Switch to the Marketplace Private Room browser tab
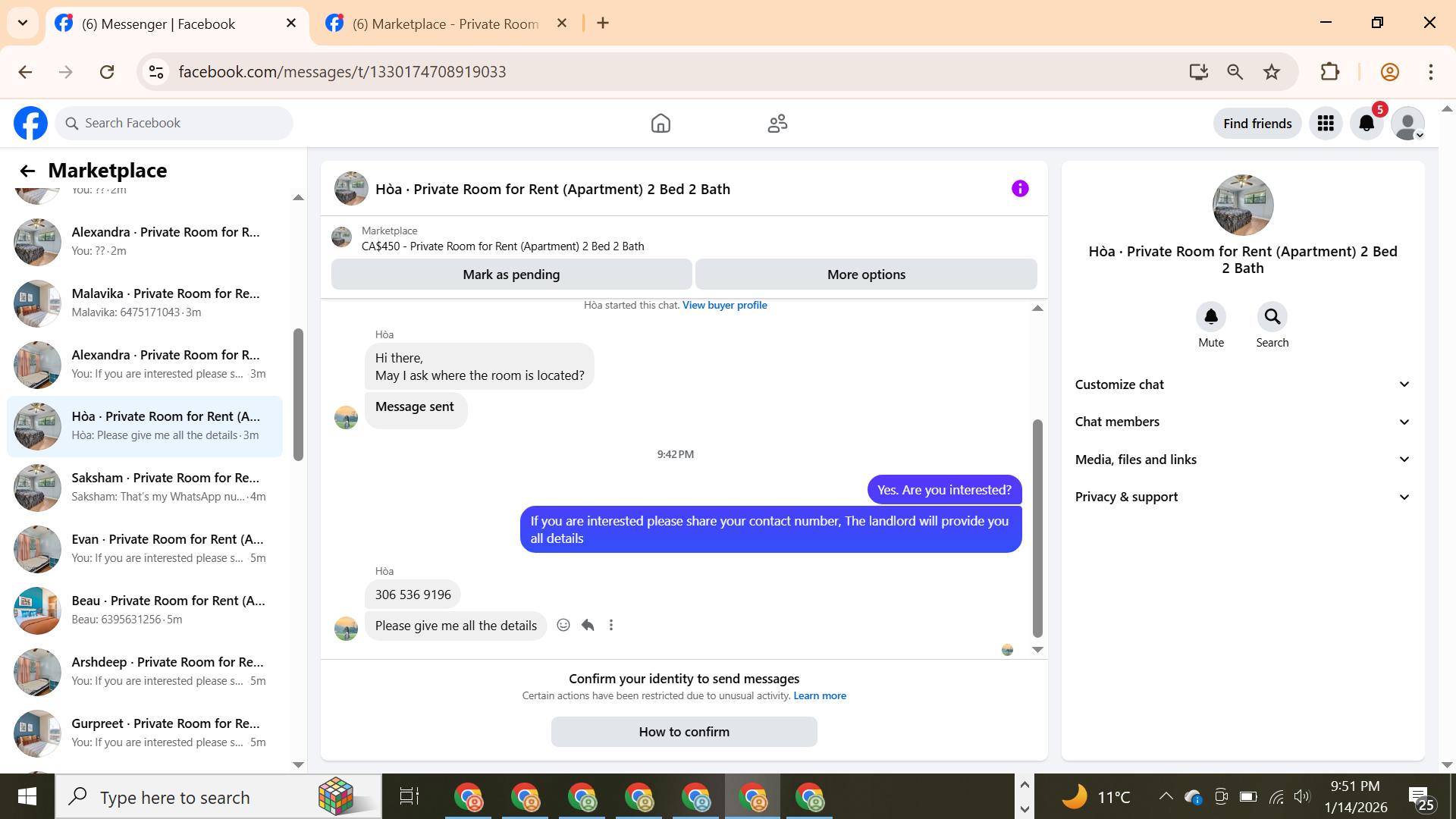Screen dimensions: 1456x819 point(445,24)
